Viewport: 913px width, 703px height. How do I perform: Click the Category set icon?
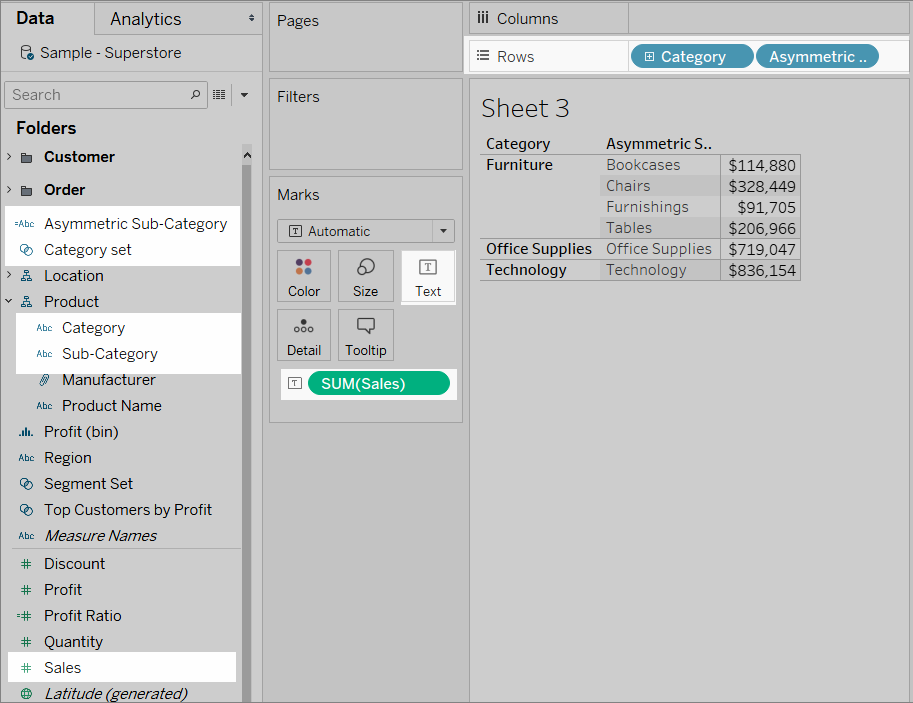(26, 250)
